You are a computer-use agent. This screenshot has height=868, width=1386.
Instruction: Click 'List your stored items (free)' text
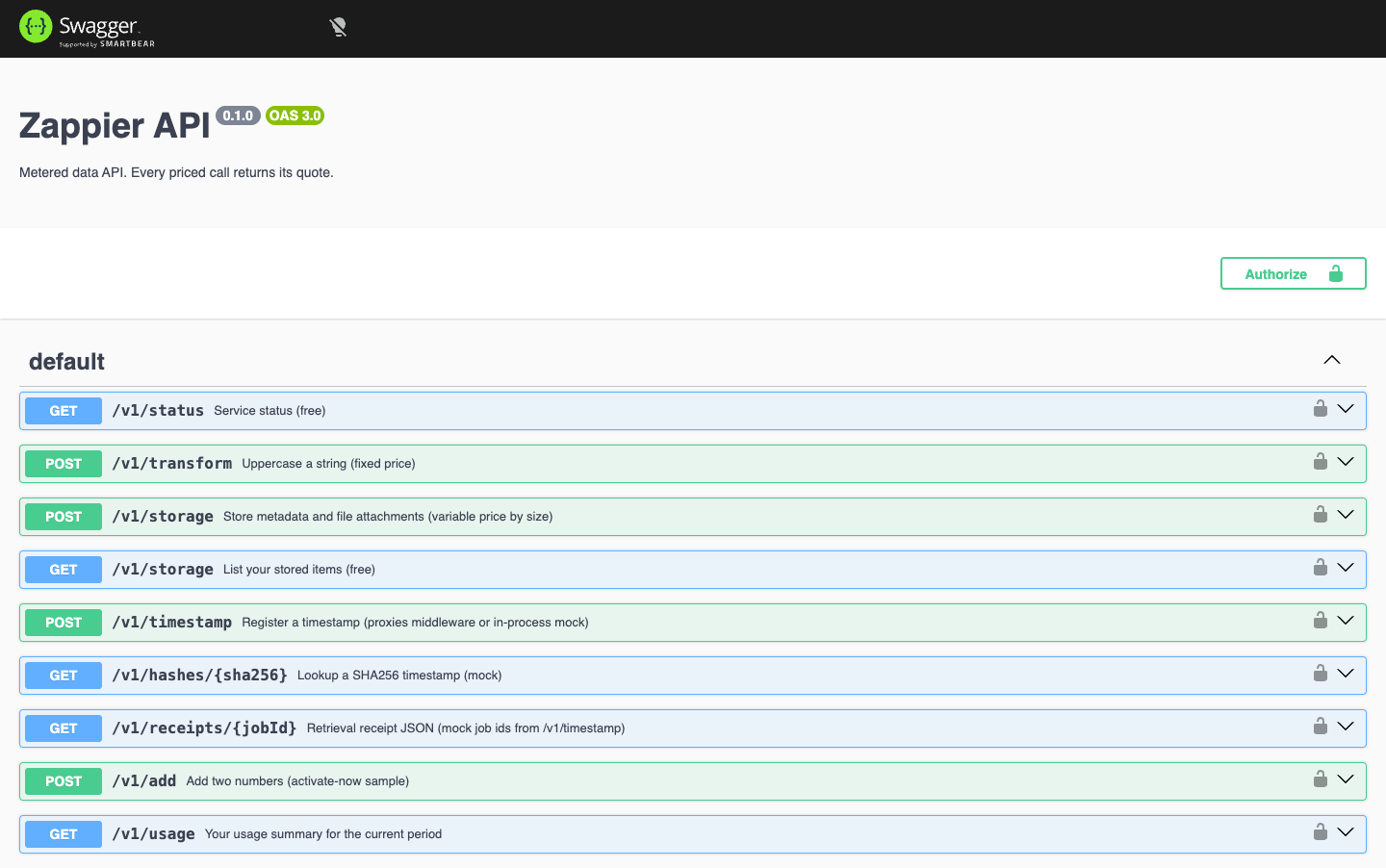tap(299, 570)
